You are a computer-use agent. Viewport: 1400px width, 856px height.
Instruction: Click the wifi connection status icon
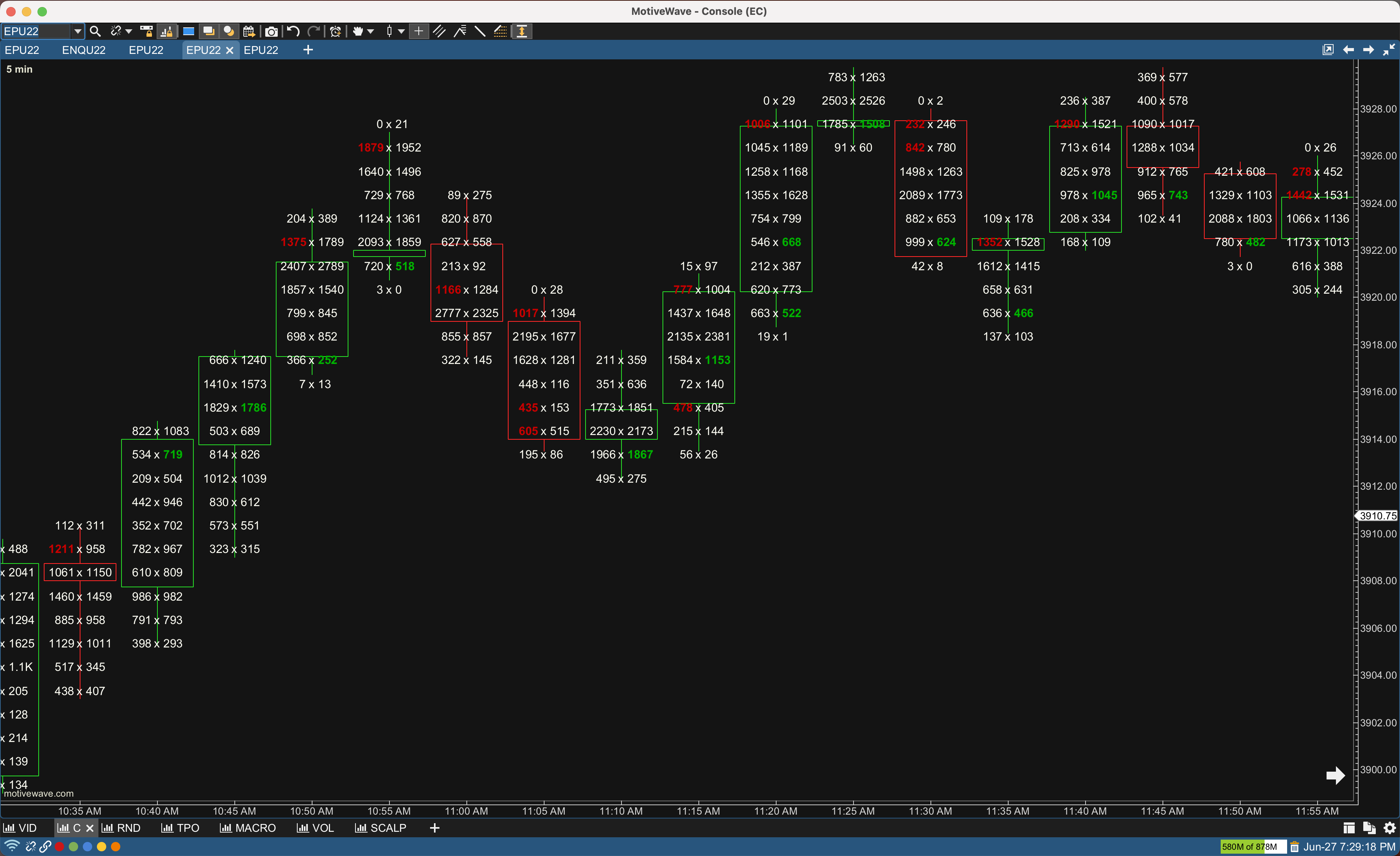click(x=12, y=846)
